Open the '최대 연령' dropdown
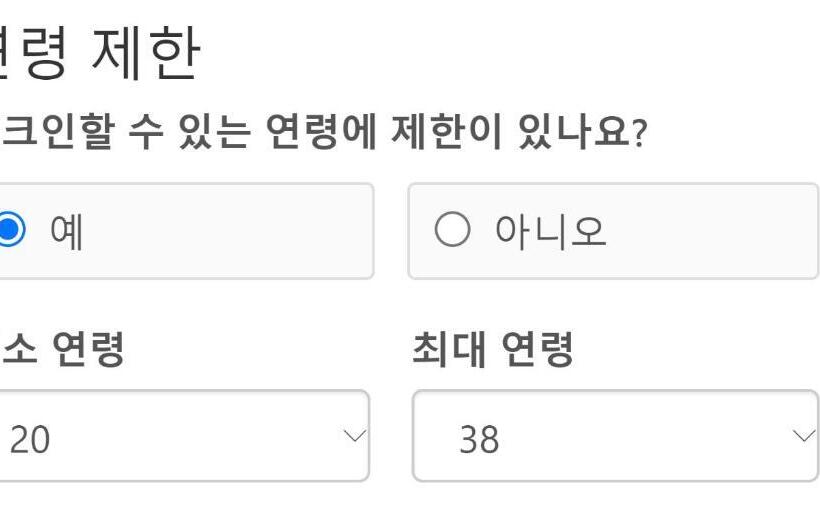The height and width of the screenshot is (505, 820). tap(614, 436)
